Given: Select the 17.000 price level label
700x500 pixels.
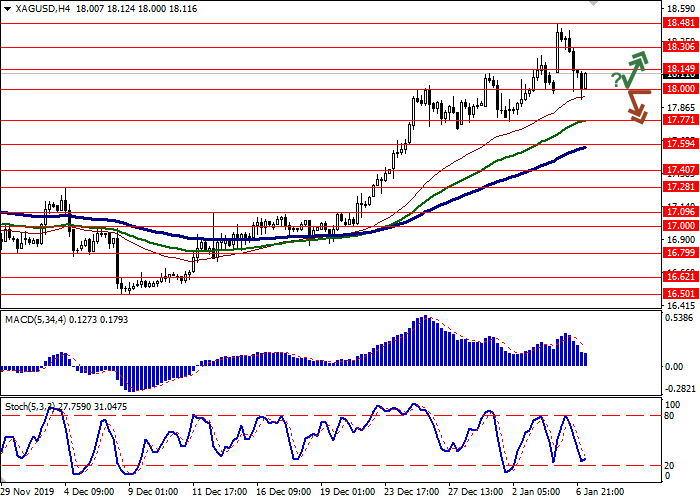Looking at the screenshot, I should (679, 226).
